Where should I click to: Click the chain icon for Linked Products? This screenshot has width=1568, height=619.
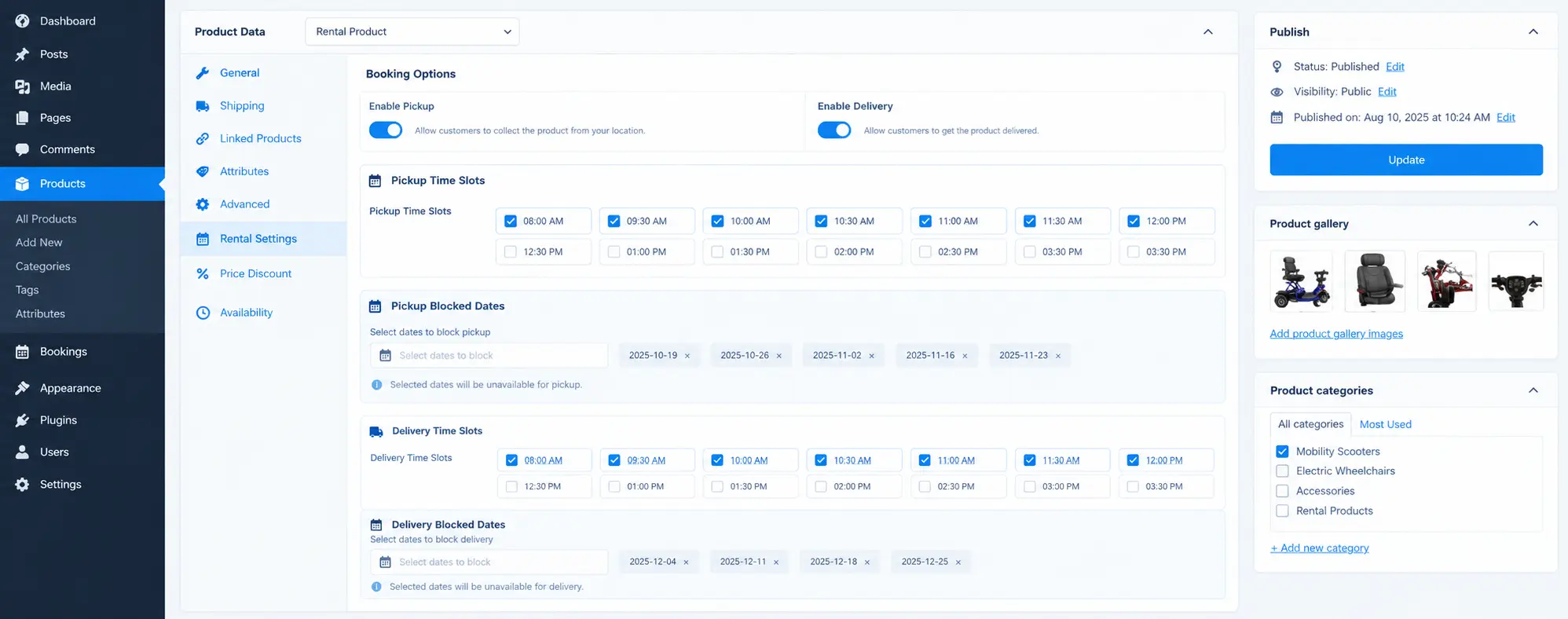[x=203, y=138]
